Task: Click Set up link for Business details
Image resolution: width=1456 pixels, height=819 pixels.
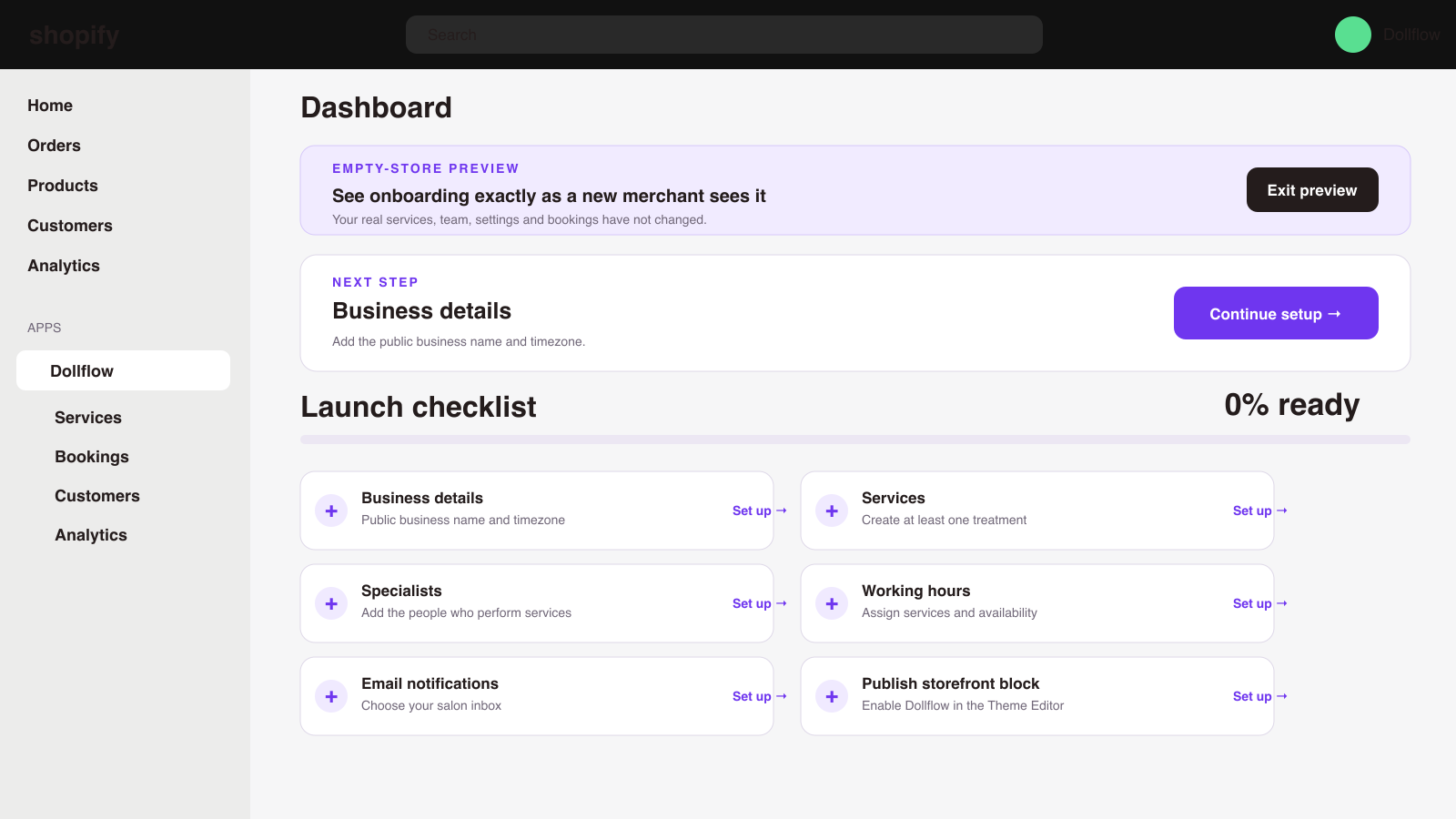Action: (759, 511)
